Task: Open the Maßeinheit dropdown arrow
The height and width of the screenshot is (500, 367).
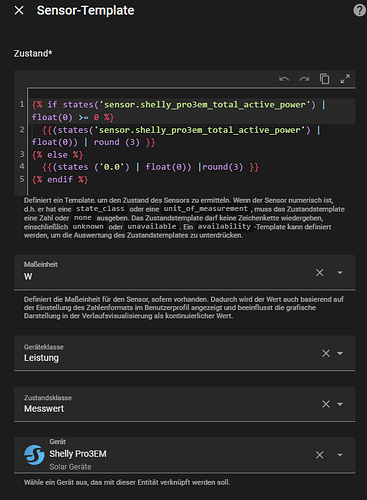Action: click(340, 273)
